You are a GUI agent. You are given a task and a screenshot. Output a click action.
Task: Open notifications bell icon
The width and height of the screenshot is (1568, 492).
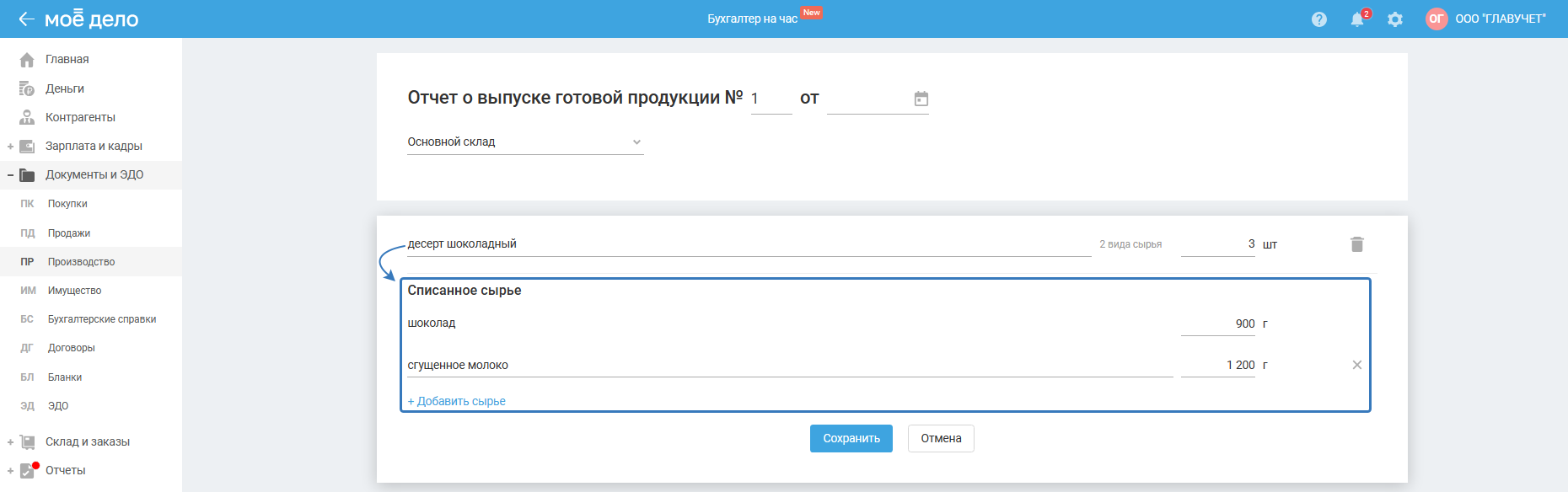1357,19
